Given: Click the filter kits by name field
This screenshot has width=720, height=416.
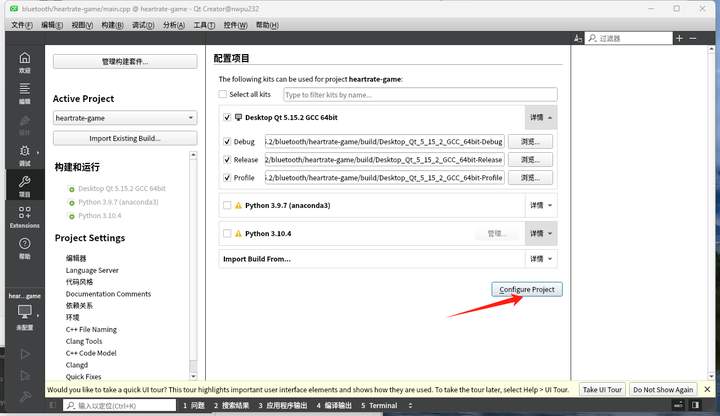Looking at the screenshot, I should click(420, 95).
